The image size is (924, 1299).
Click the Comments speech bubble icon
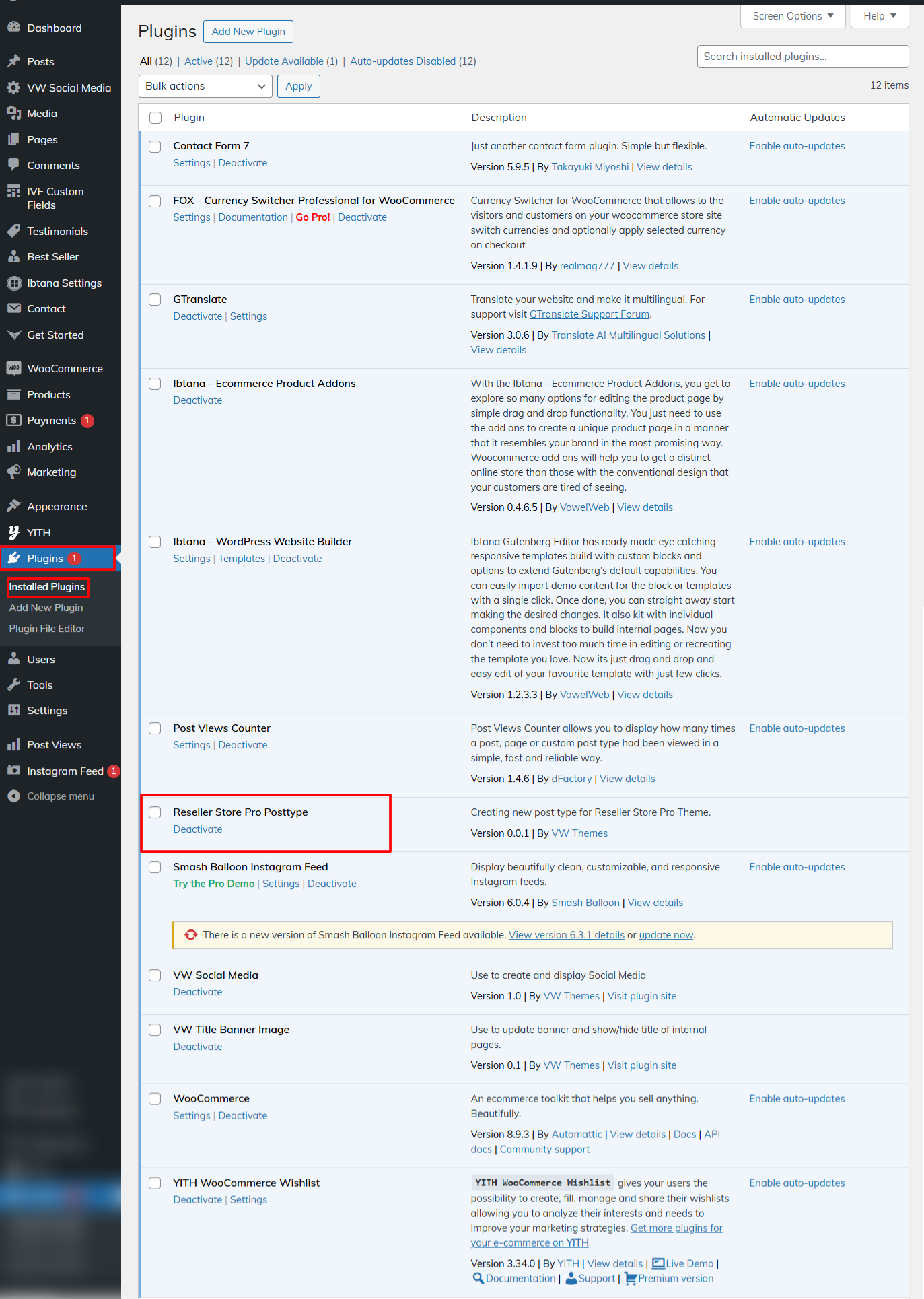pos(13,165)
